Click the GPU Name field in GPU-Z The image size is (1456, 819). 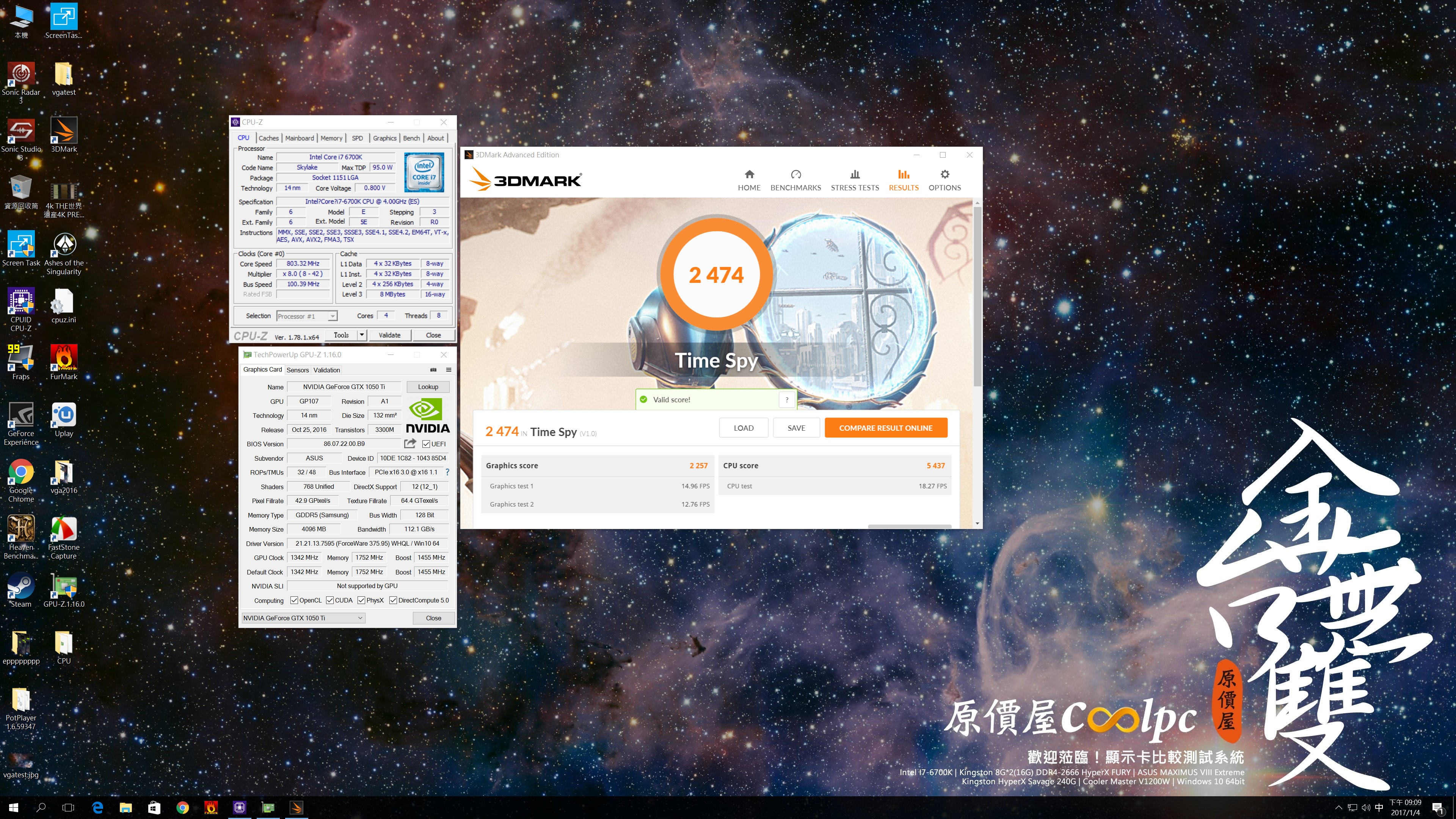pos(344,387)
